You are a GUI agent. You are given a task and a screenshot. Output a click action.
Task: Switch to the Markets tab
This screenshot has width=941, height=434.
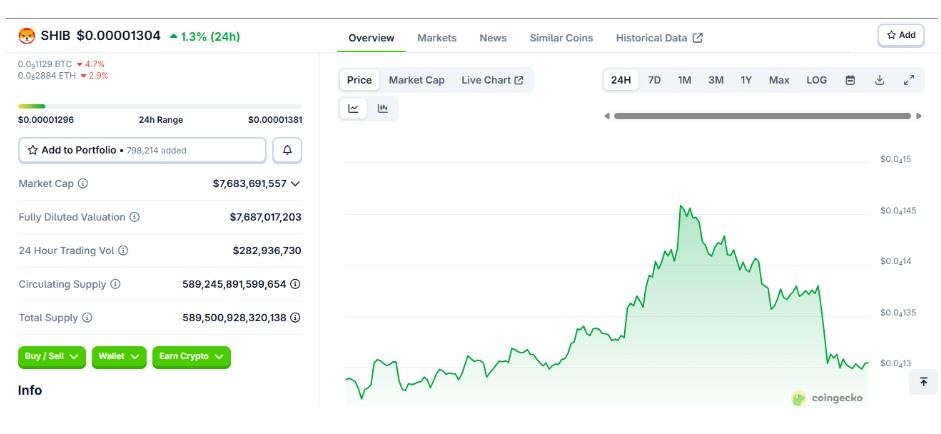[x=437, y=38]
